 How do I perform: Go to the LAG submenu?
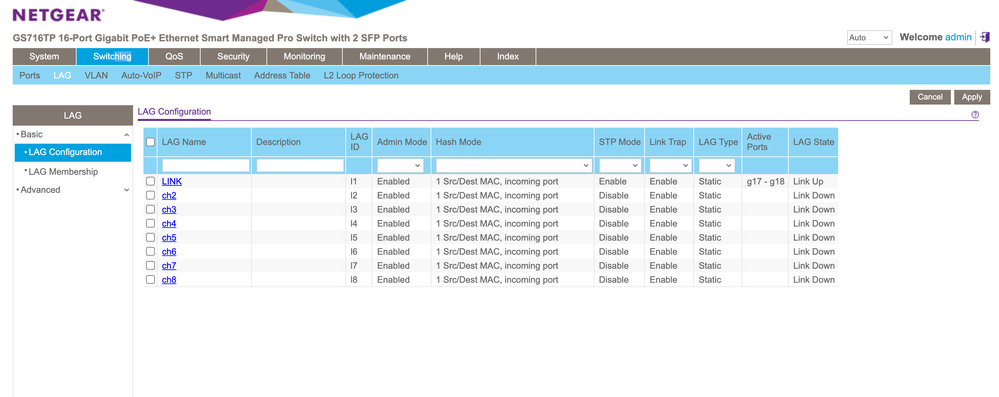[x=62, y=75]
